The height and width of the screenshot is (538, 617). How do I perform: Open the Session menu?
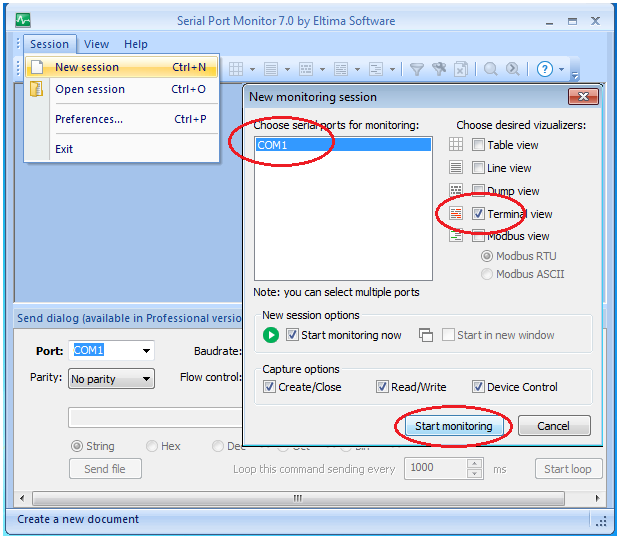(50, 44)
